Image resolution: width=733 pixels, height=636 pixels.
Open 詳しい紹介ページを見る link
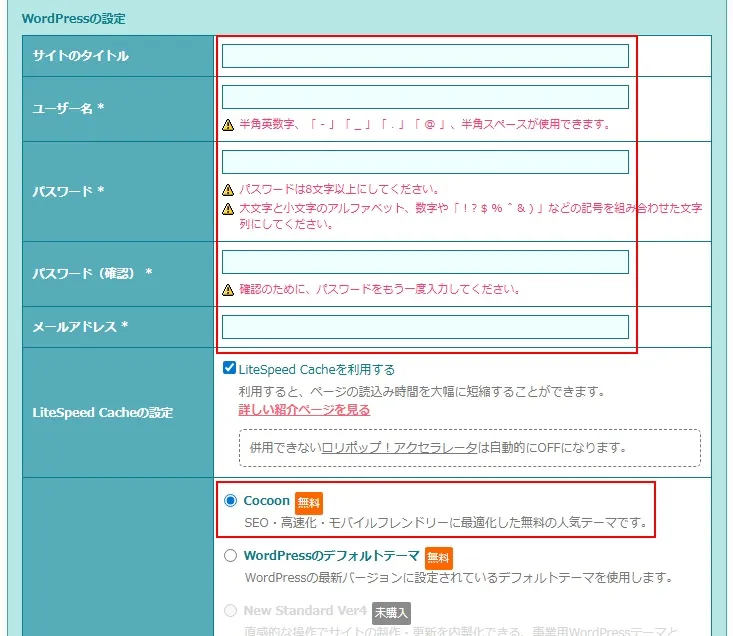304,410
